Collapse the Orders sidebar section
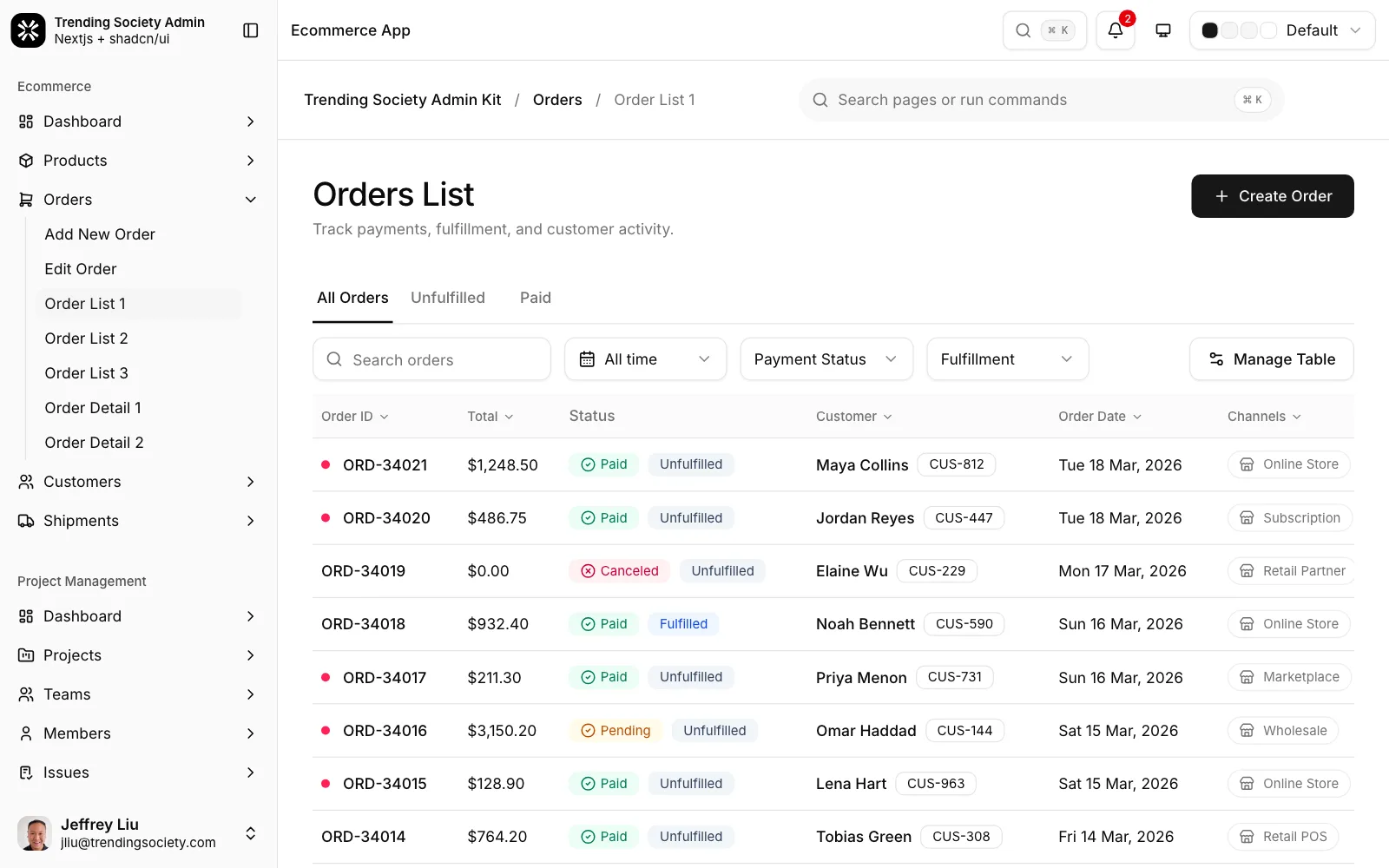Image resolution: width=1389 pixels, height=868 pixels. [251, 200]
